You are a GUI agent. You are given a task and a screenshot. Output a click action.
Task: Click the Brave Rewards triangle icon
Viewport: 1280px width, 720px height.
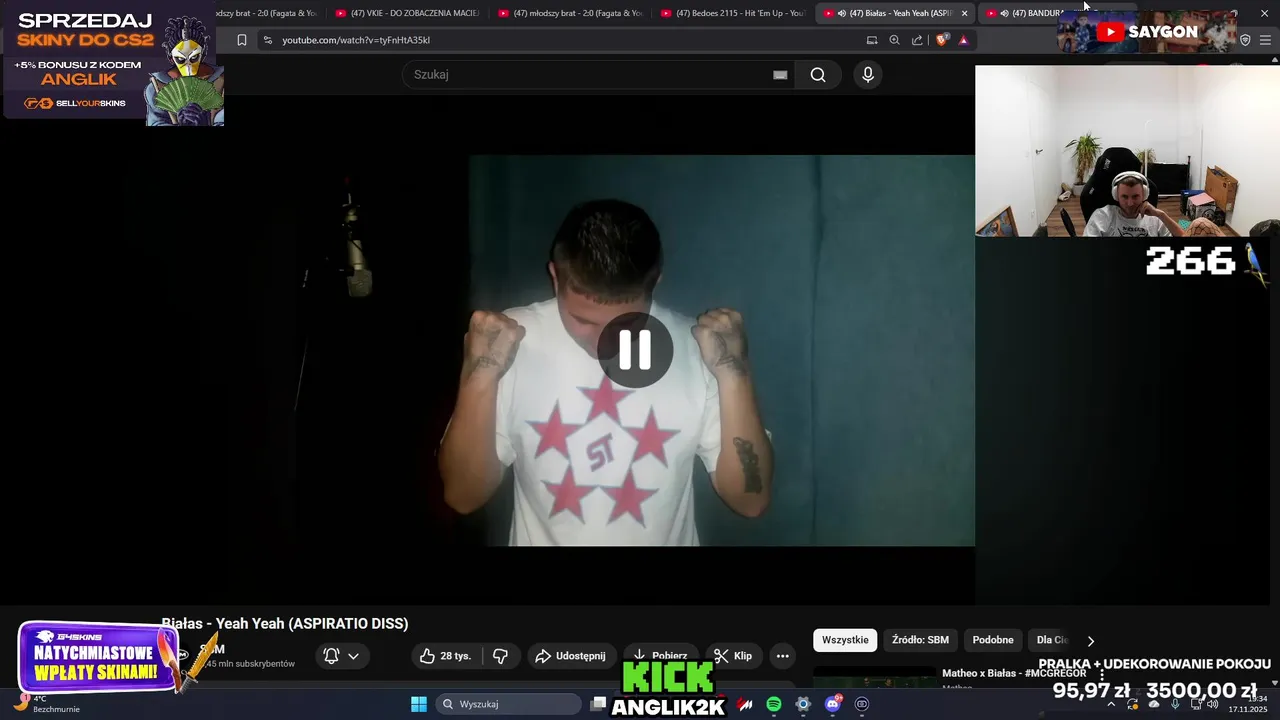pos(963,40)
